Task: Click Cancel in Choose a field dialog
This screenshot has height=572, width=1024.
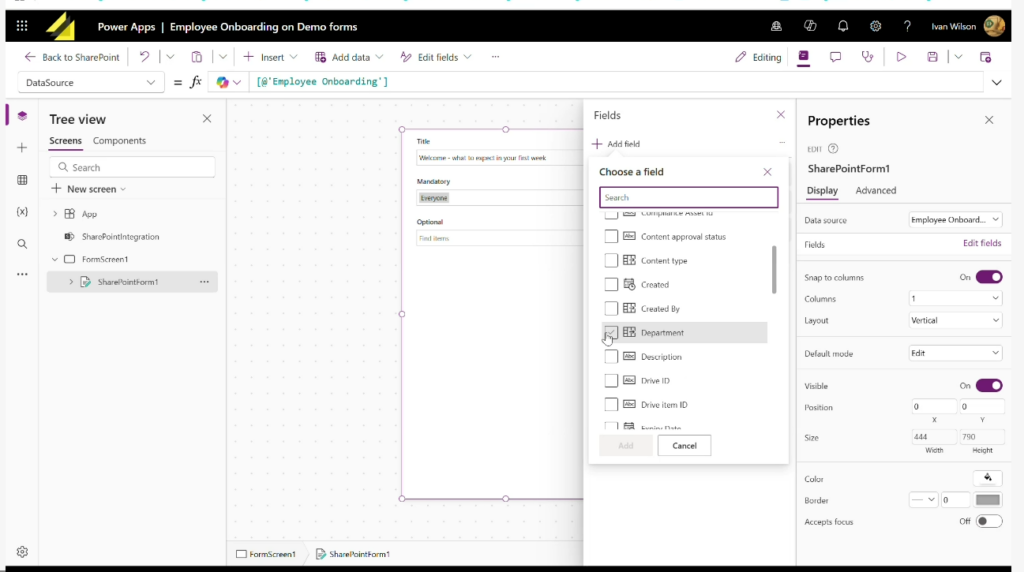Action: coord(684,445)
